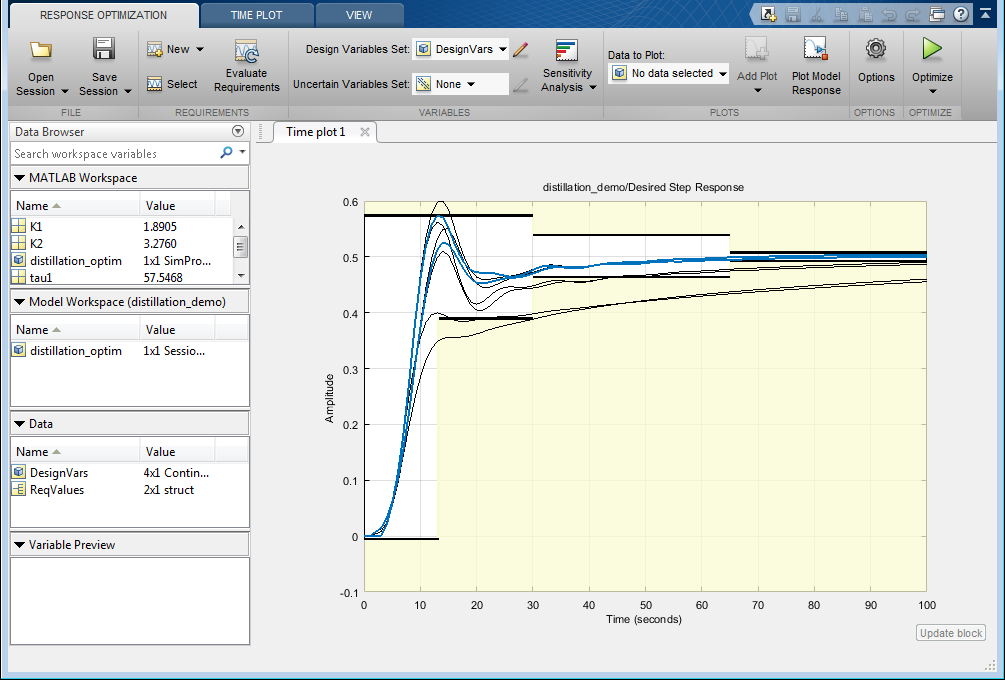Click the Select requirements button
This screenshot has height=680, width=1005.
(x=172, y=84)
